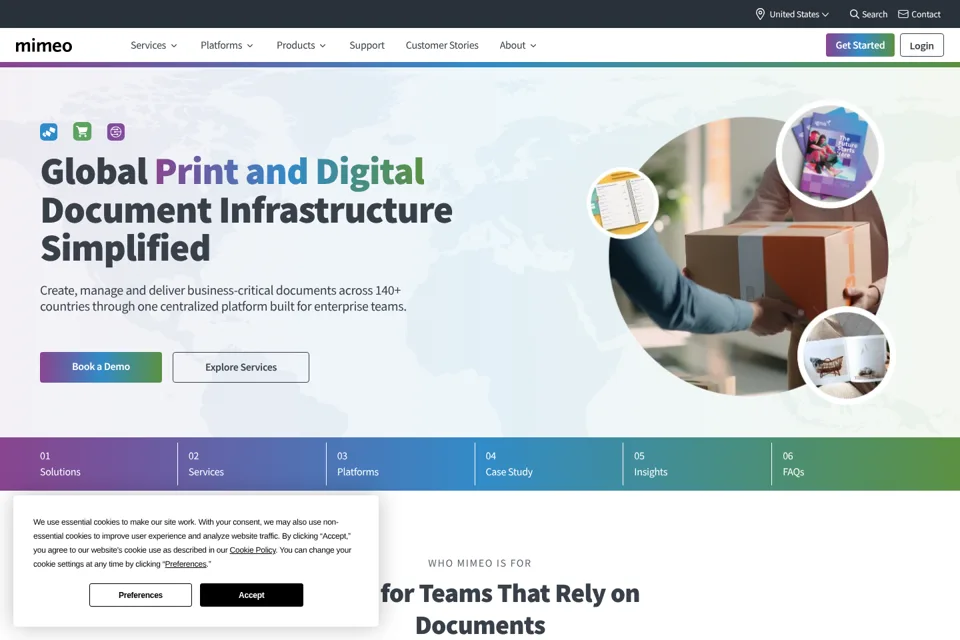The image size is (960, 640).
Task: Jump to 04 Case Study section
Action: tap(509, 464)
